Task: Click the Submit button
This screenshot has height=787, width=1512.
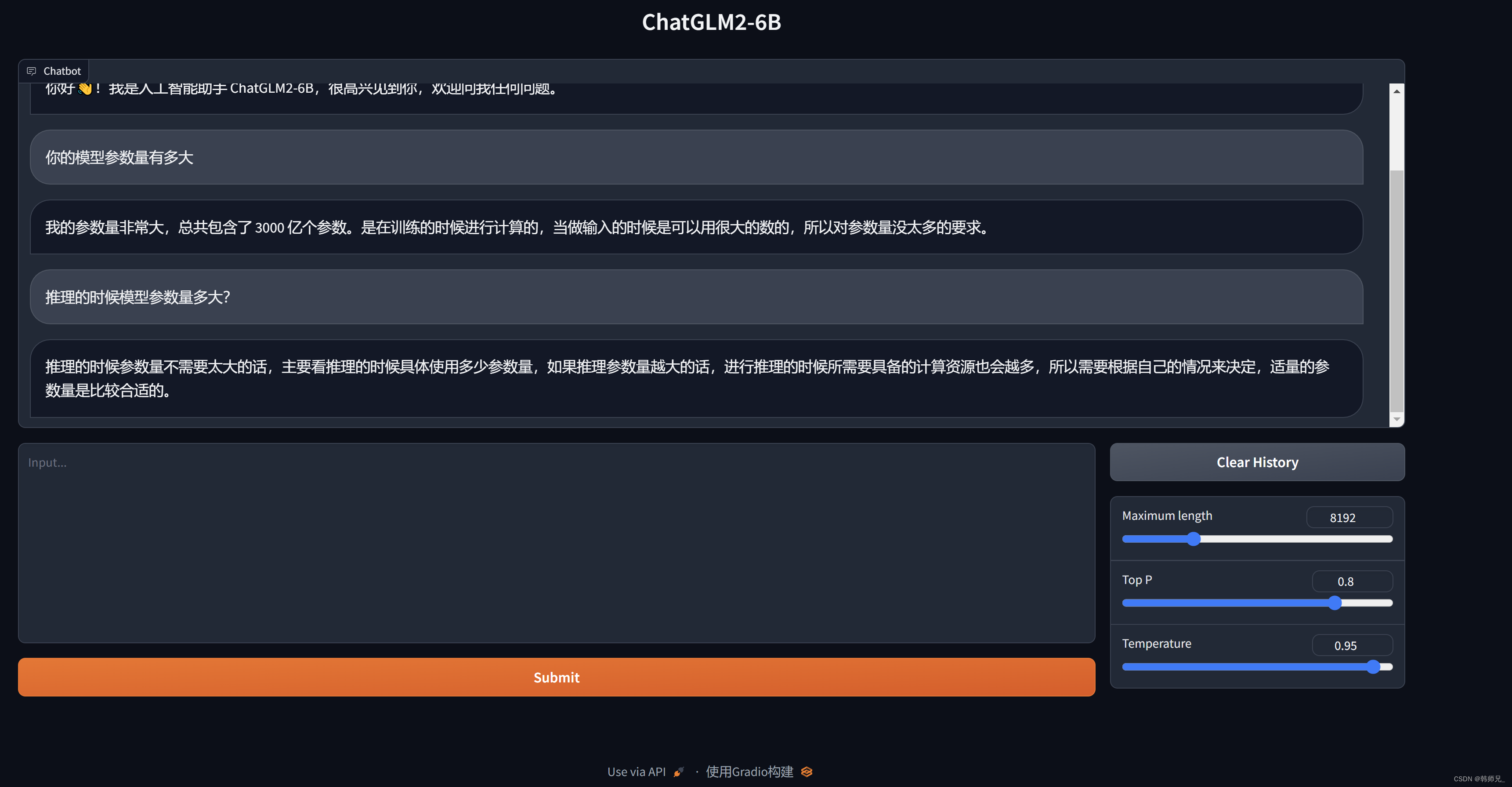Action: 557,677
